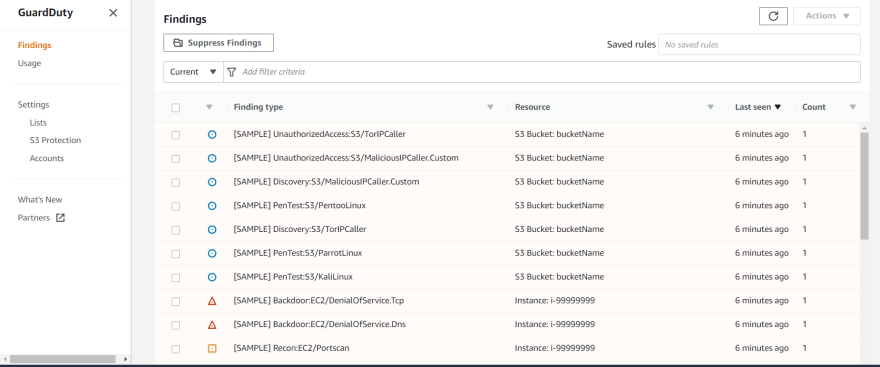
Task: Open the What's New link
Action: pos(40,200)
